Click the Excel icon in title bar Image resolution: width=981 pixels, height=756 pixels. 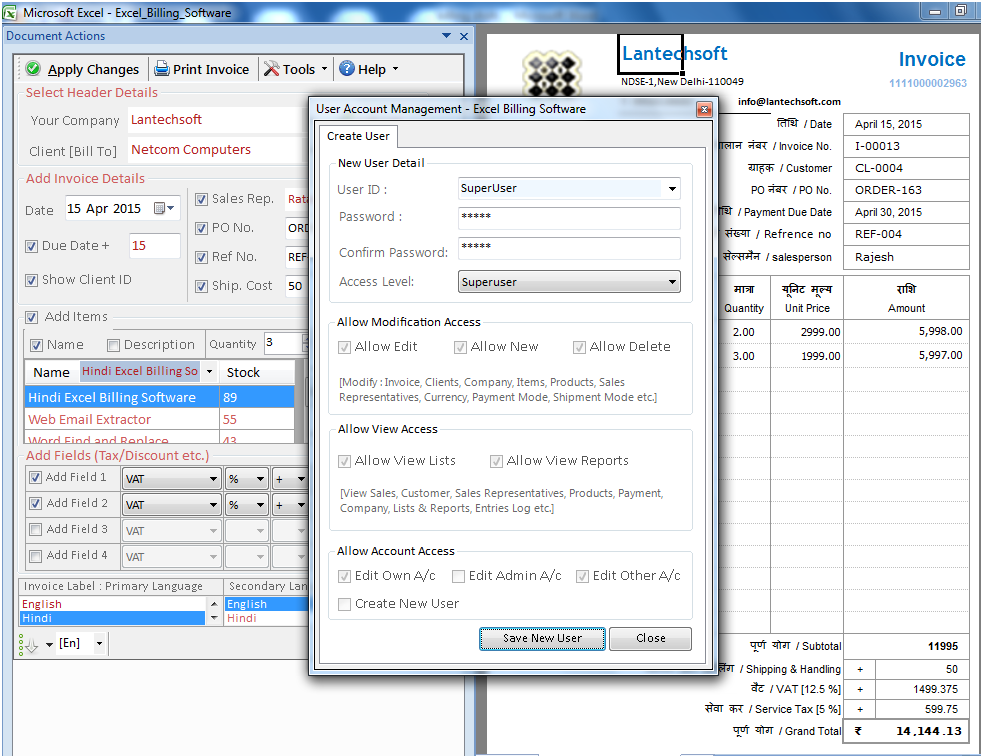pos(10,12)
